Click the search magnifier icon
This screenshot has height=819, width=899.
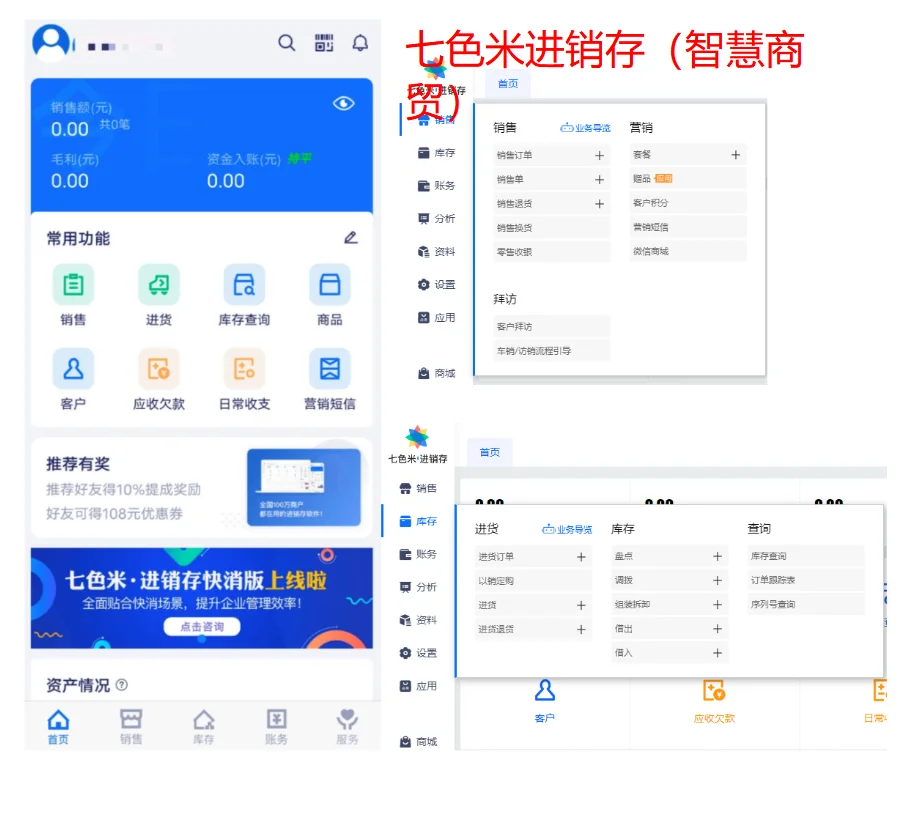[x=287, y=44]
